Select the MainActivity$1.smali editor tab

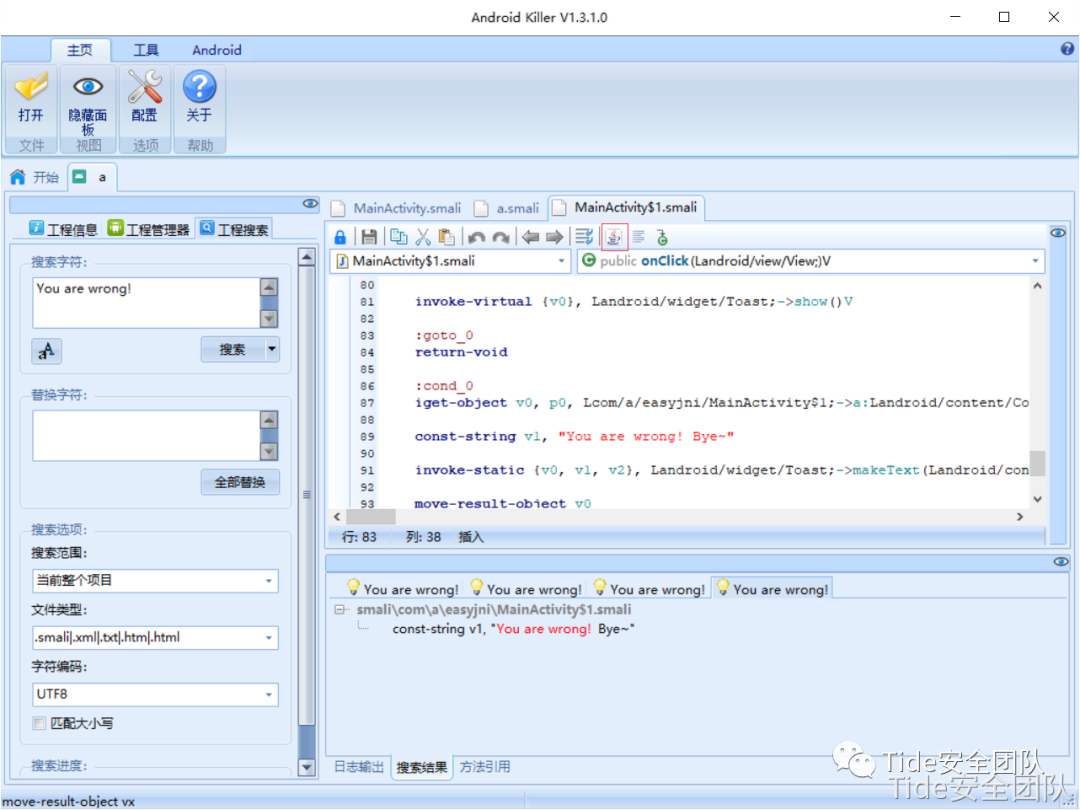[625, 207]
